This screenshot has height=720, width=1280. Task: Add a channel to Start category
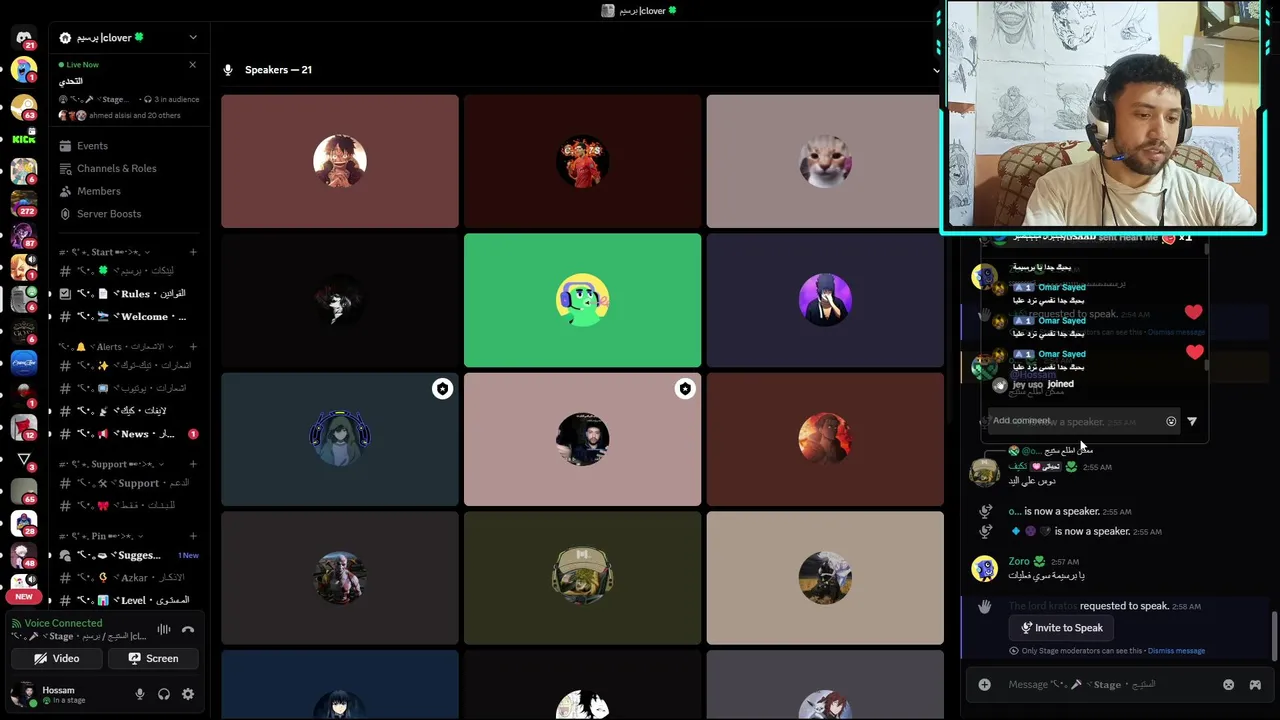193,252
